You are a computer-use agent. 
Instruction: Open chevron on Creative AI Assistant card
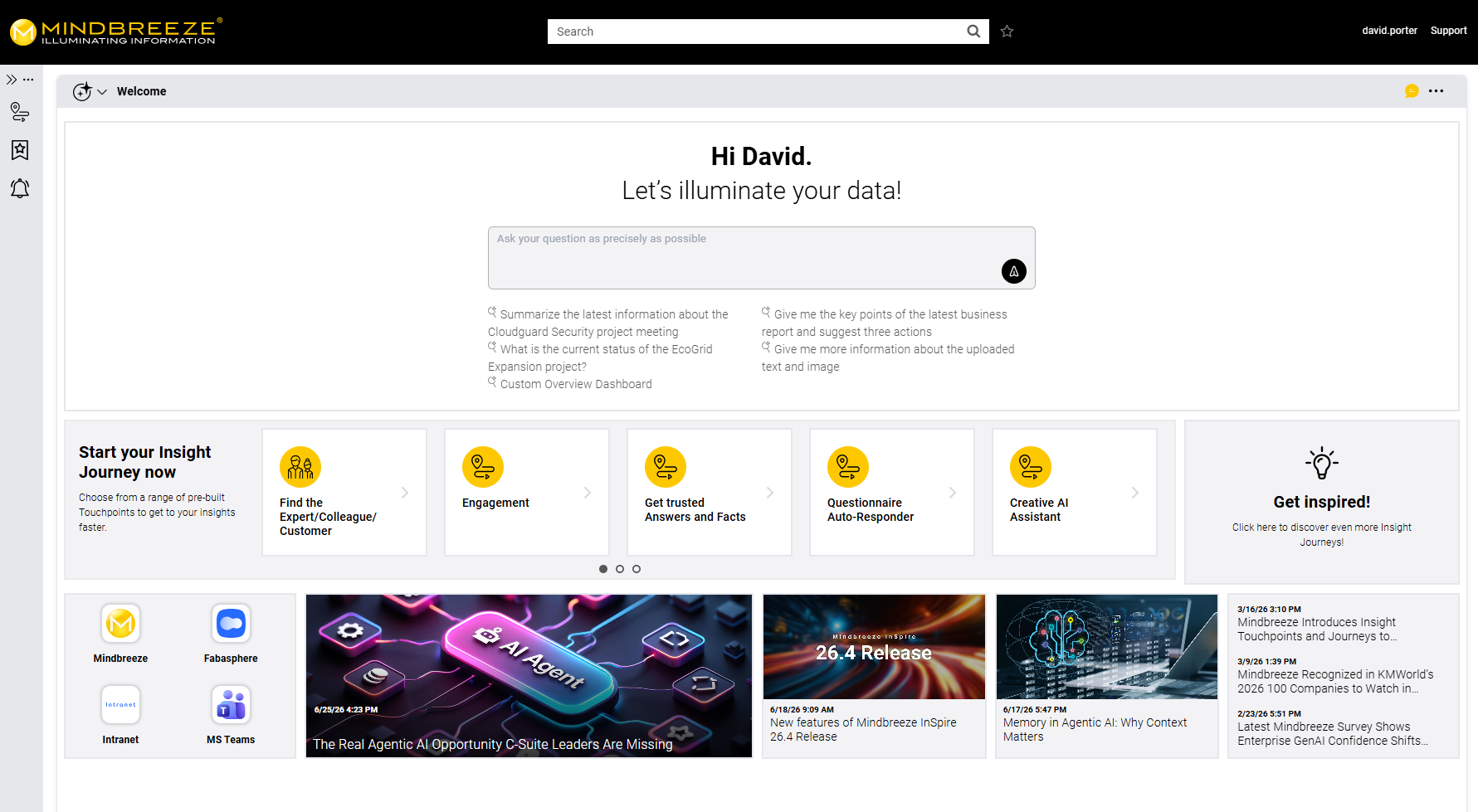click(x=1135, y=493)
